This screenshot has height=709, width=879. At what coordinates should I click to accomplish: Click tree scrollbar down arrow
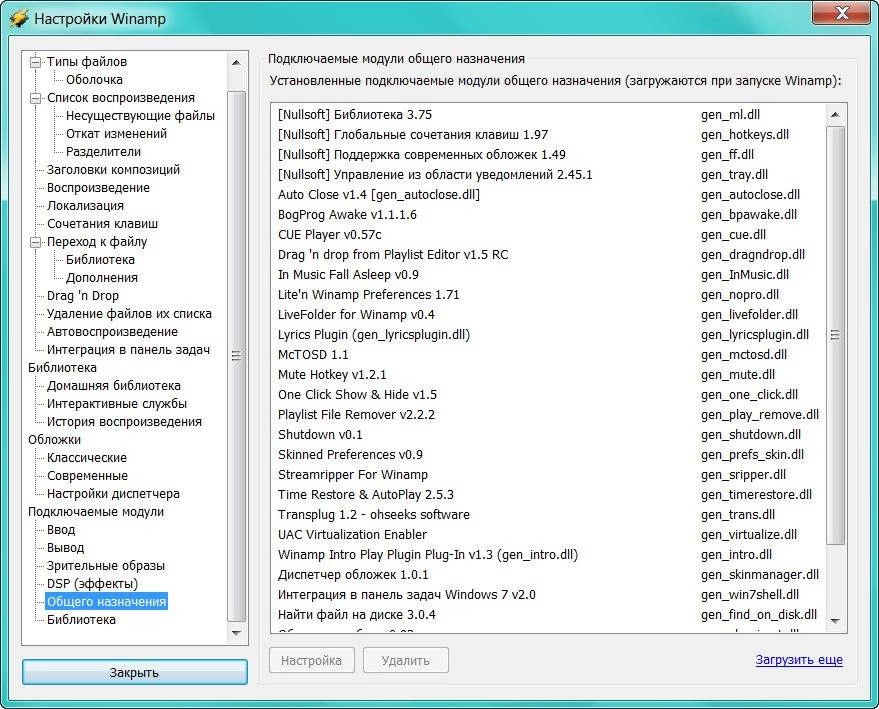tap(236, 633)
